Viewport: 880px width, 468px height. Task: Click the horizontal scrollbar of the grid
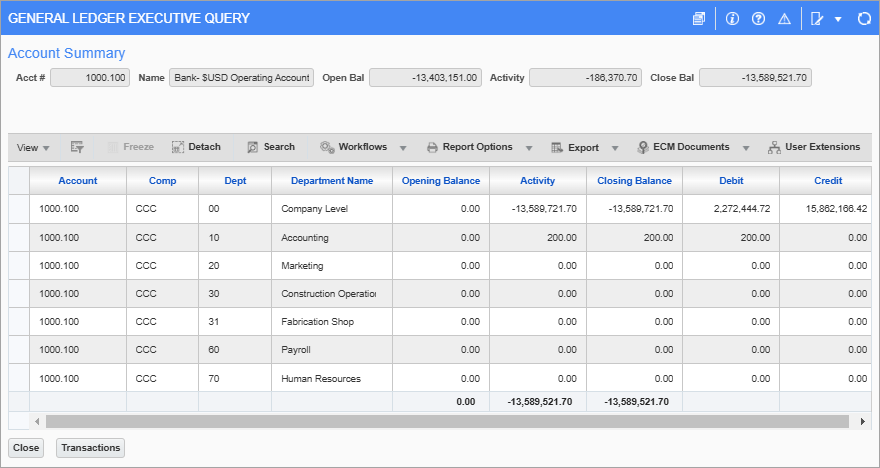[447, 421]
